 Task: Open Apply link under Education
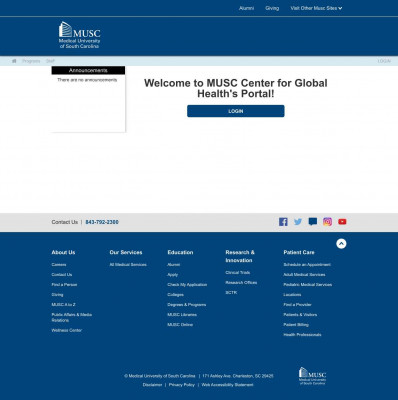click(172, 275)
